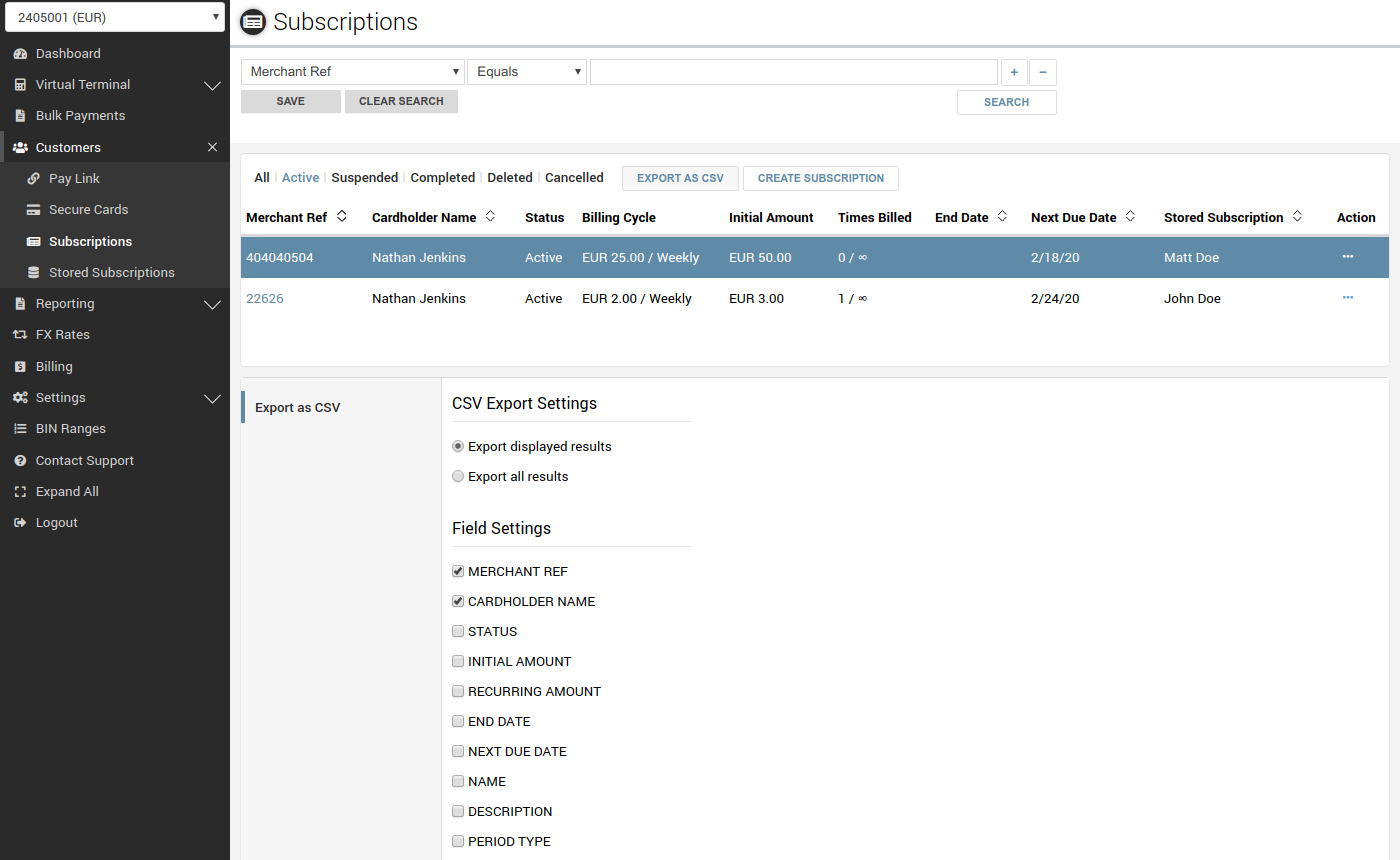Click the Billing dollar icon
The image size is (1400, 860).
pos(20,367)
